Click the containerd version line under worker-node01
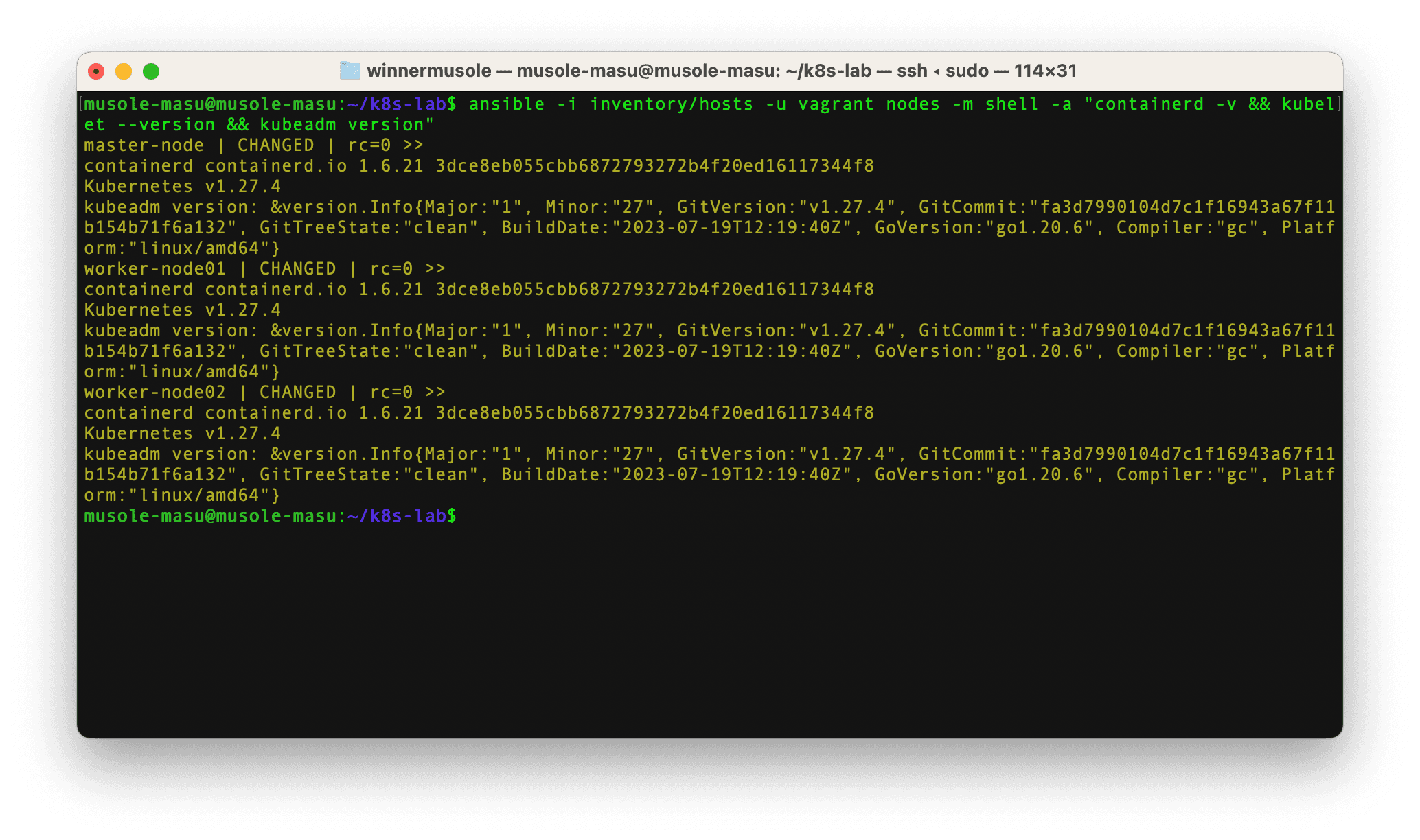The height and width of the screenshot is (840, 1420). pos(479,290)
